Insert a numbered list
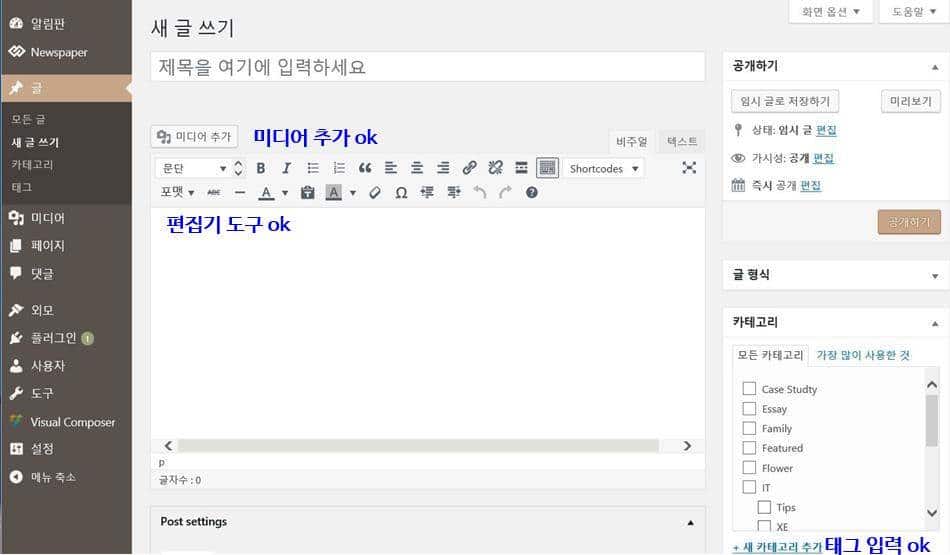Screen dimensions: 950x555 pos(339,168)
